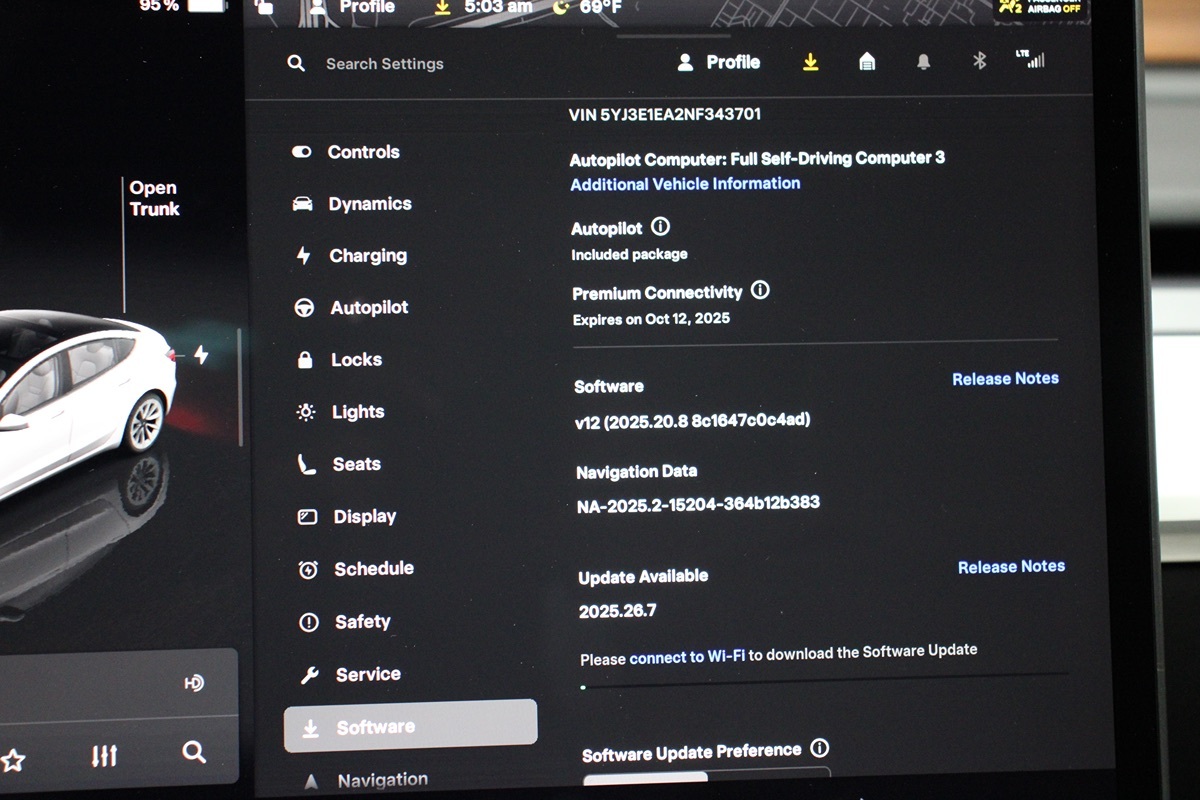The height and width of the screenshot is (800, 1200).
Task: Tap the equalizer sliders icon at bottom left
Action: pos(104,755)
